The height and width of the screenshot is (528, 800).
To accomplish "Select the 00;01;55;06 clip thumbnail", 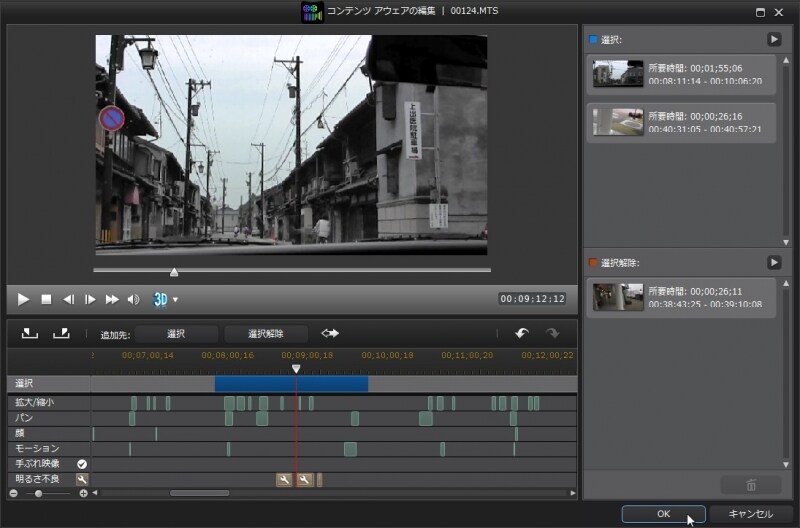I will tap(617, 74).
